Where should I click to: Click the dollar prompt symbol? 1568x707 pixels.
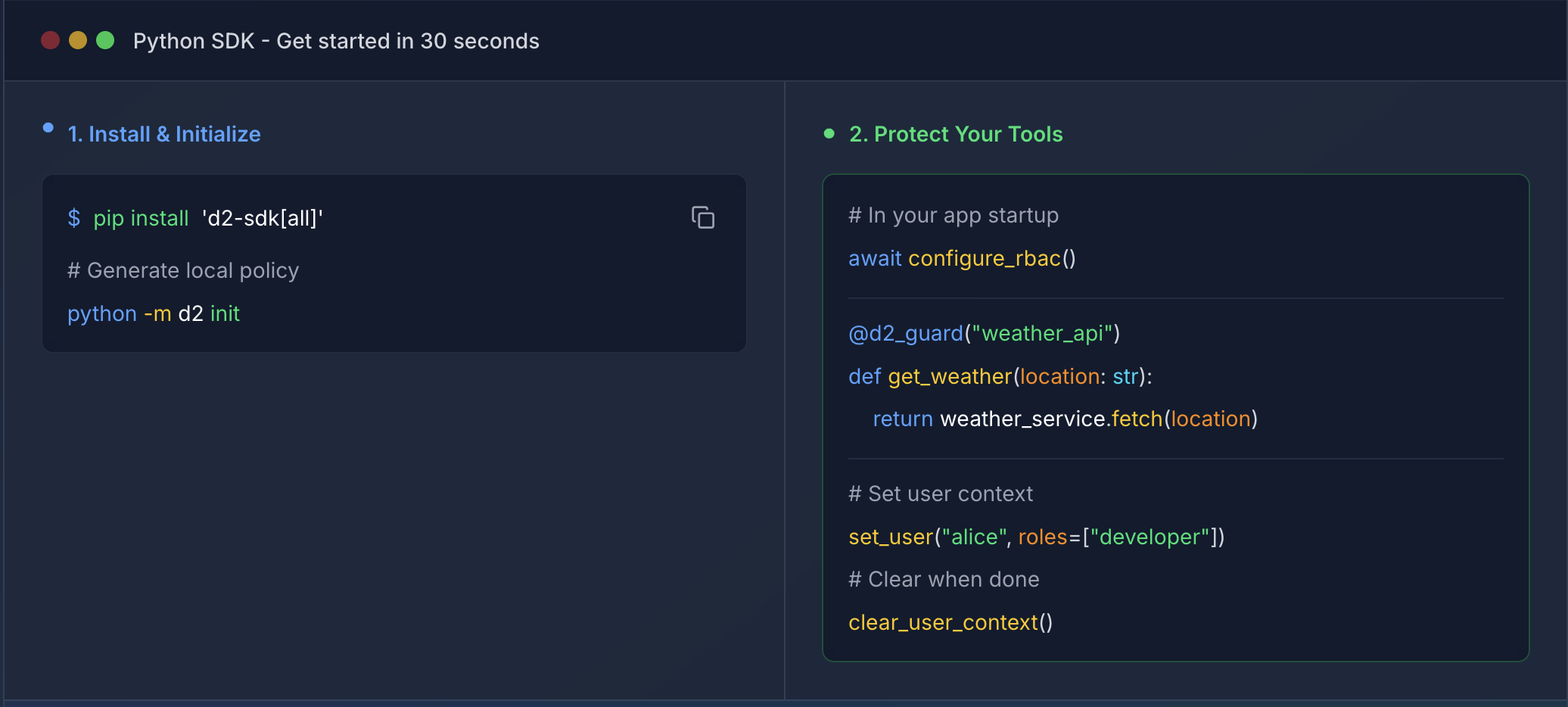click(x=73, y=218)
